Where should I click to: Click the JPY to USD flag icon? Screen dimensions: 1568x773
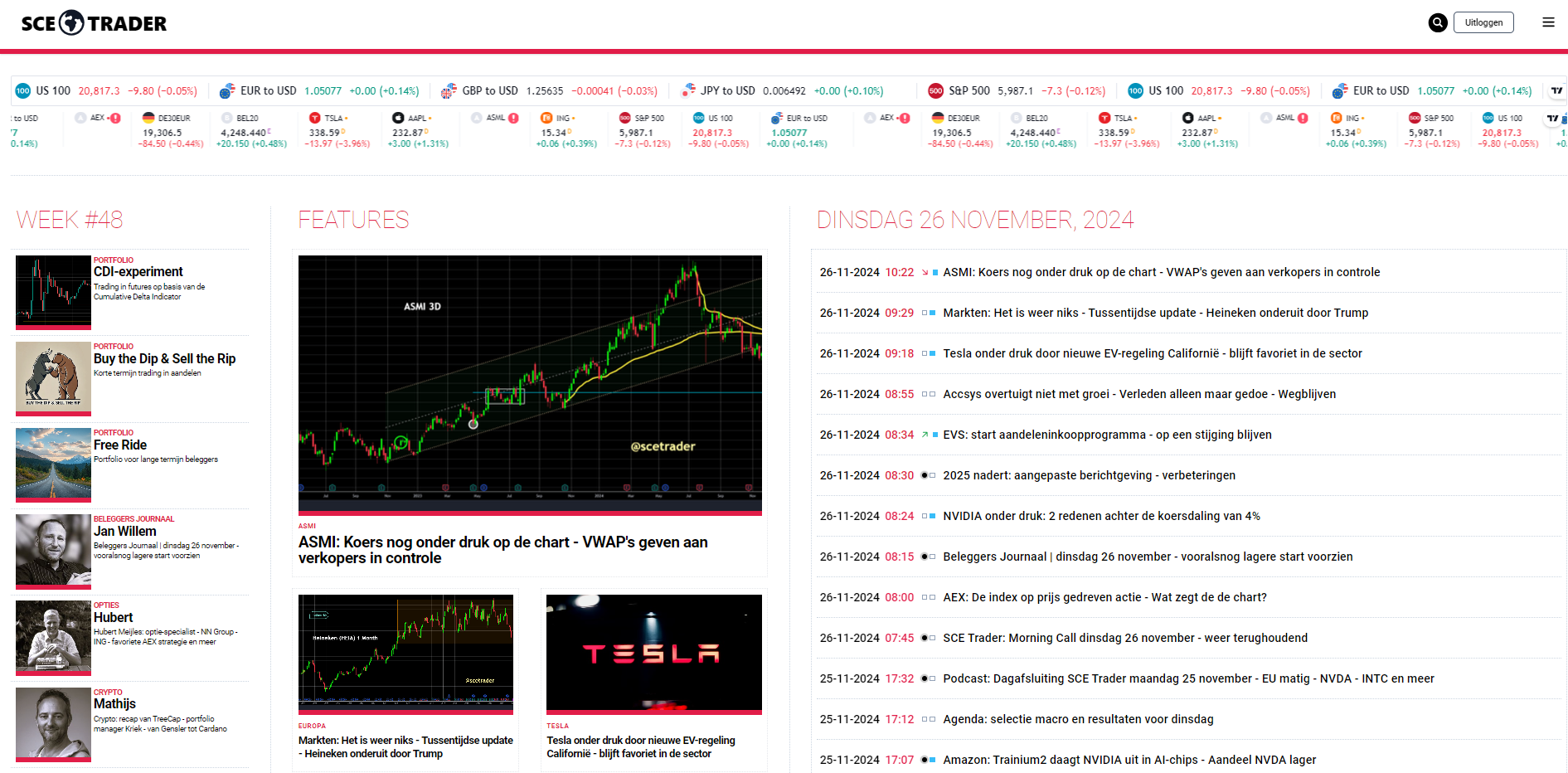pyautogui.click(x=687, y=91)
